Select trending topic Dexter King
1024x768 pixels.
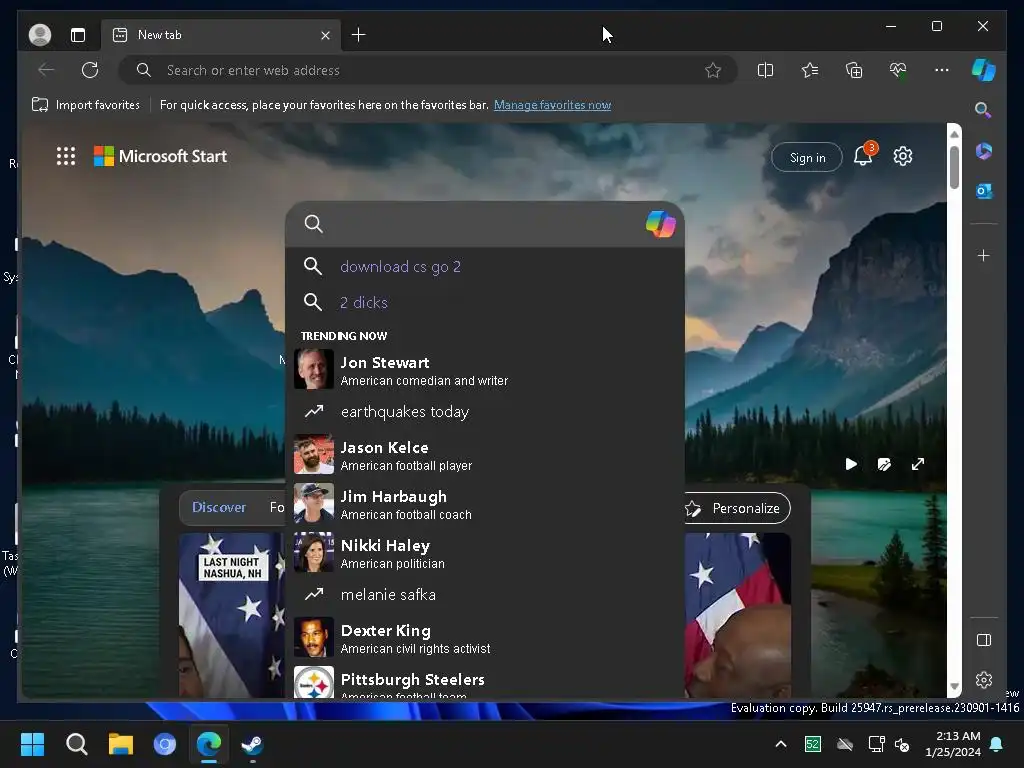click(x=485, y=638)
